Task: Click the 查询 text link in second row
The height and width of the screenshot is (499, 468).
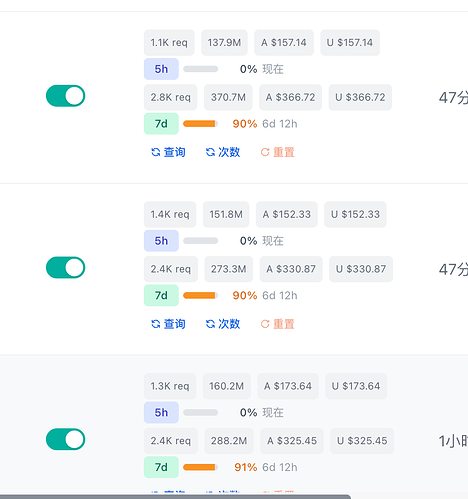Action: click(x=174, y=324)
